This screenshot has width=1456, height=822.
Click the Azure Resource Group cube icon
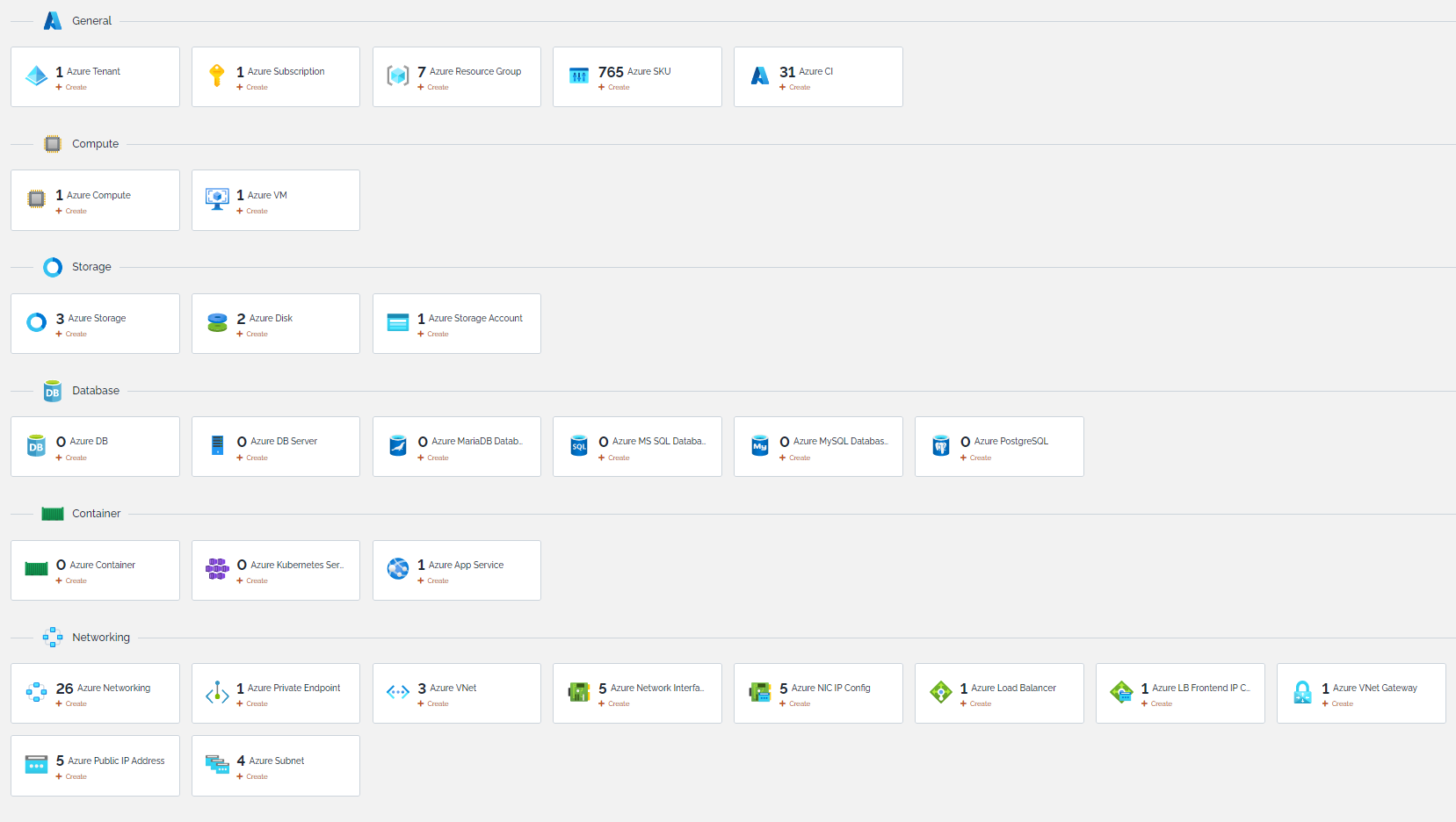click(x=398, y=76)
